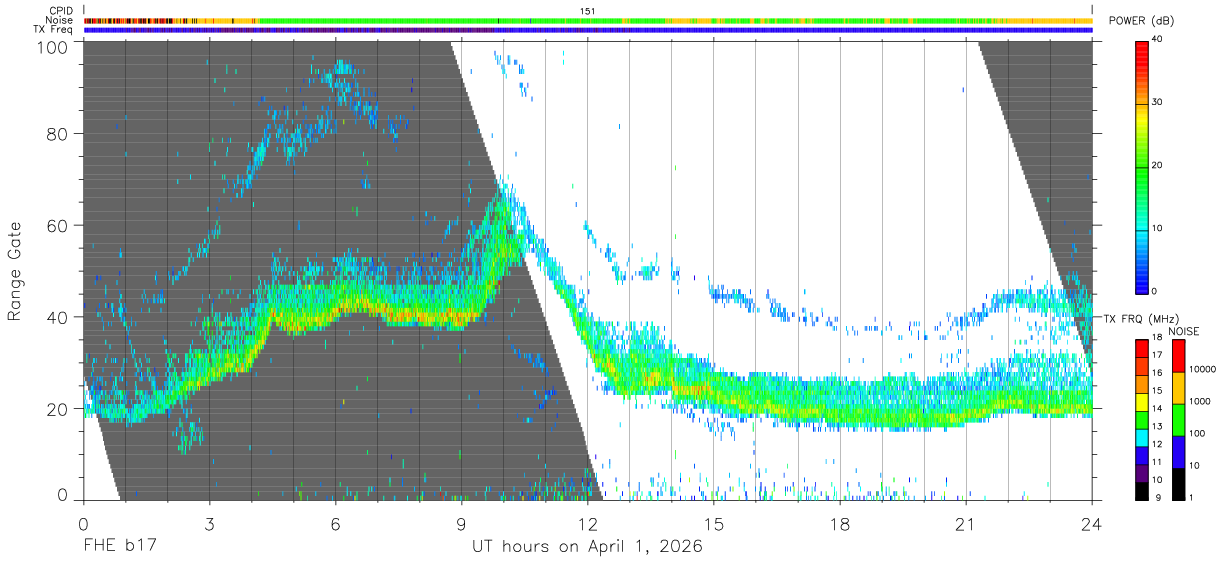Viewport: 1228px width, 567px height.
Task: Click the green noise strip segment near 6 UT
Action: pyautogui.click(x=335, y=20)
